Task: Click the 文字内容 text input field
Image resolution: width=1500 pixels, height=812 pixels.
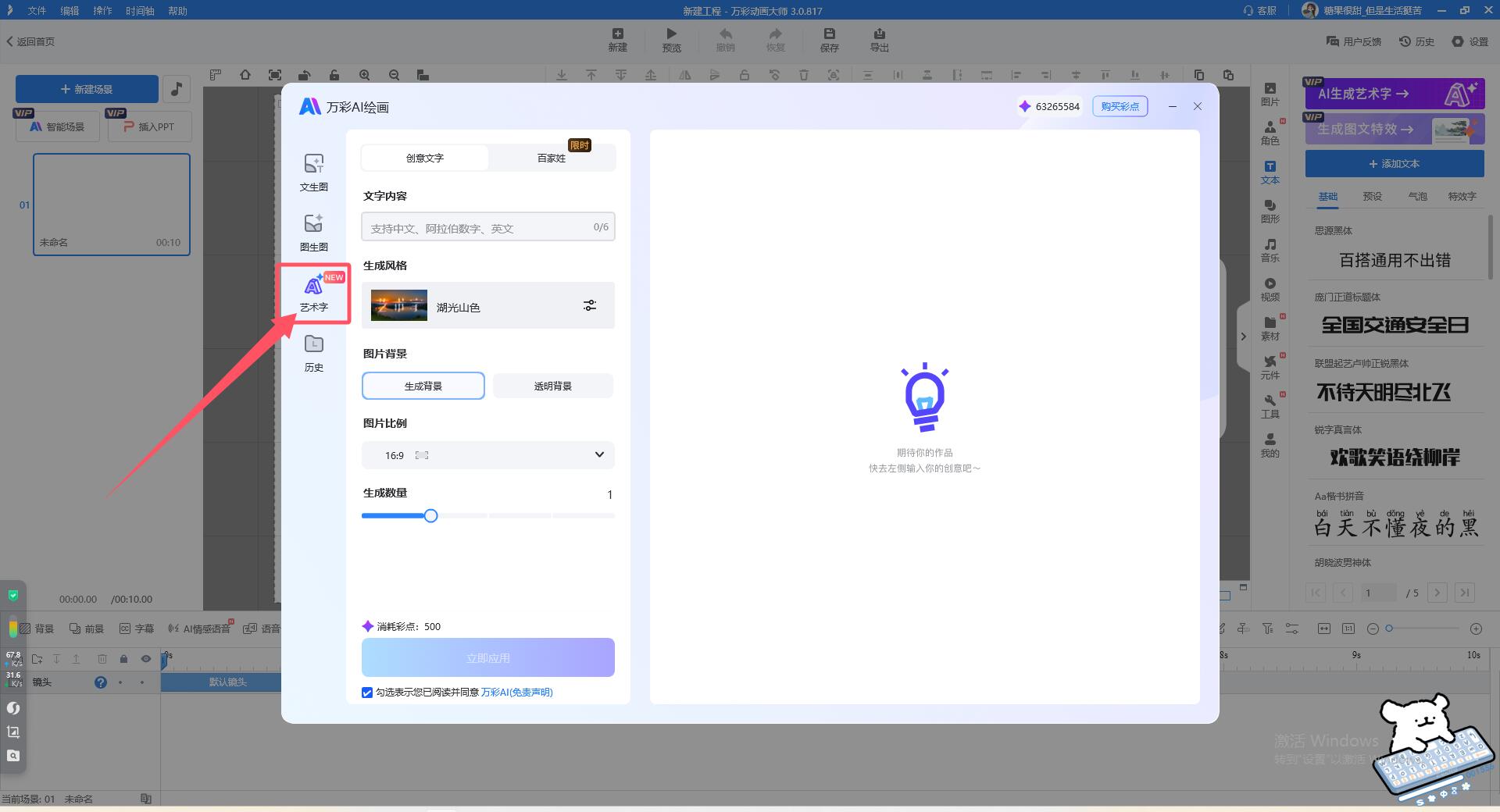Action: click(x=488, y=226)
